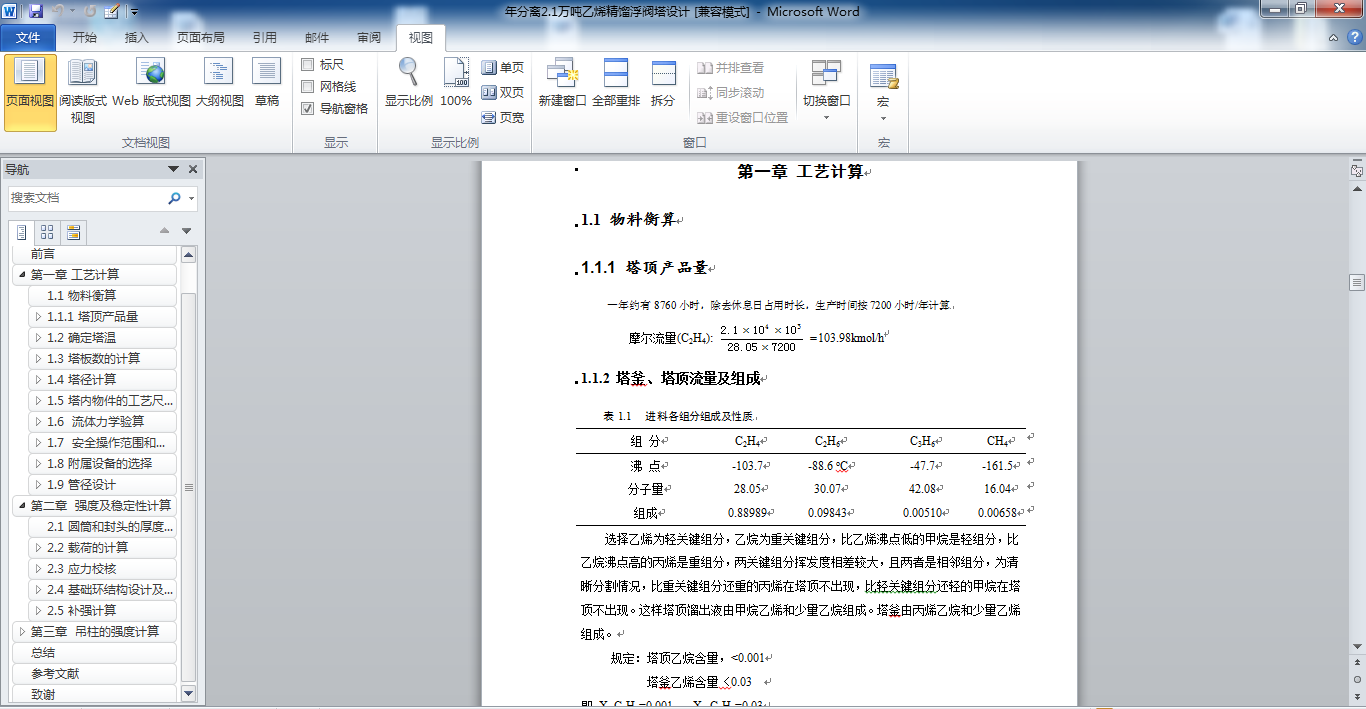
Task: Click the navigation pane scrollbar down arrow
Action: [188, 693]
